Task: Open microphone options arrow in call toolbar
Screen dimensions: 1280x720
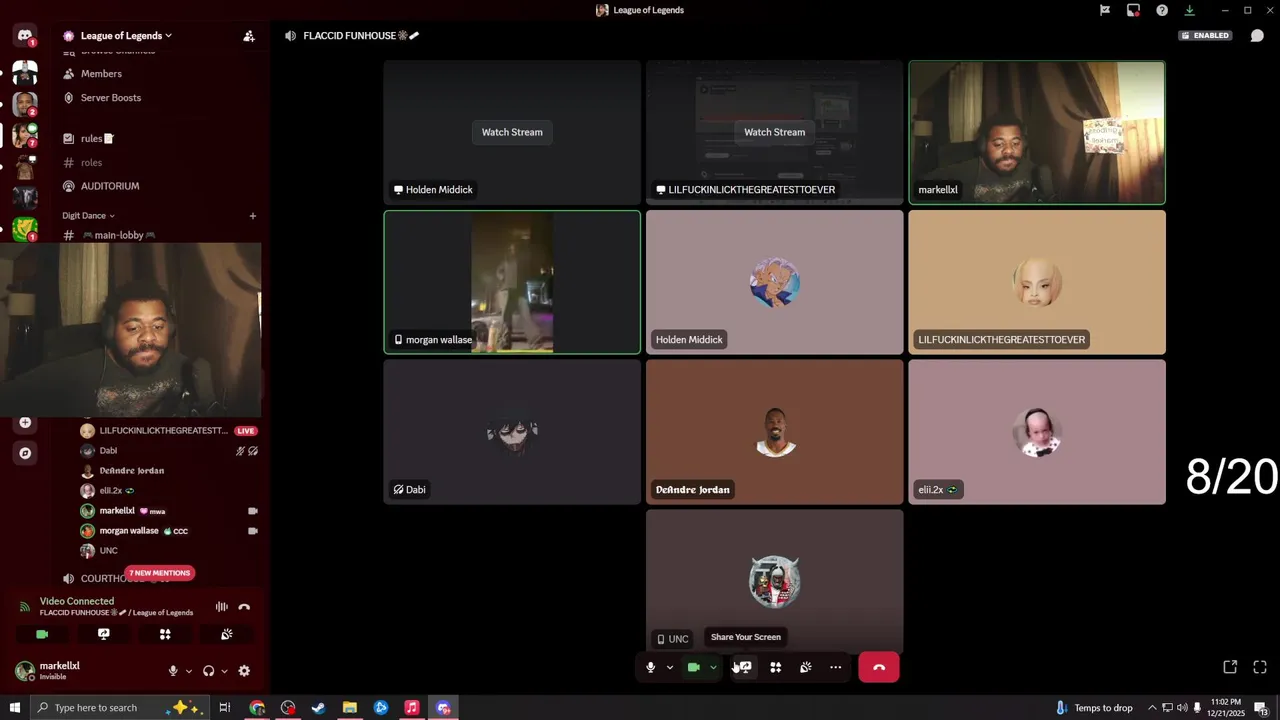Action: click(x=670, y=667)
